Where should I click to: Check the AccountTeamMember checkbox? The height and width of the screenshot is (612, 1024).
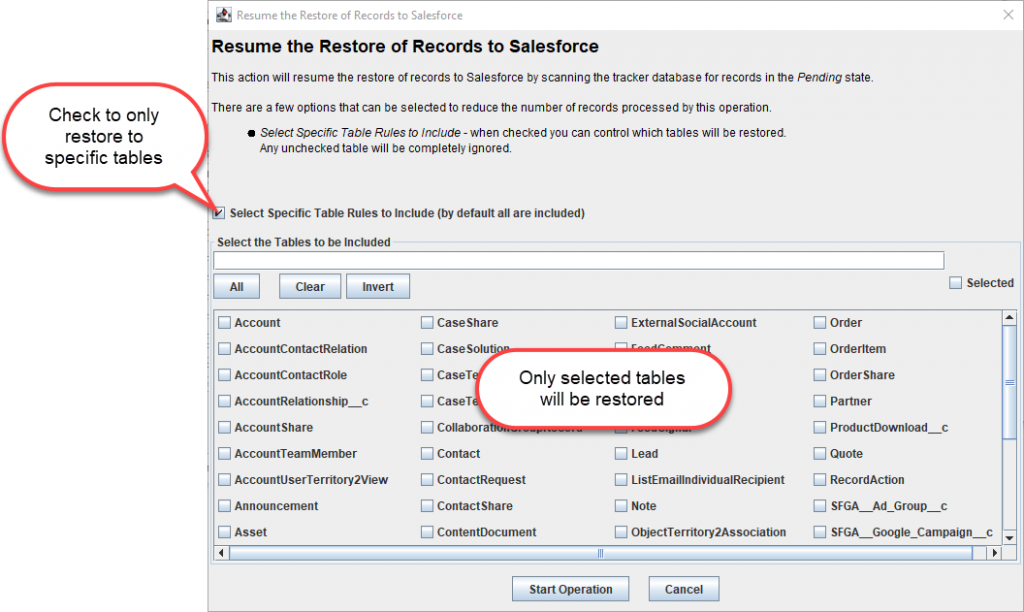point(225,453)
